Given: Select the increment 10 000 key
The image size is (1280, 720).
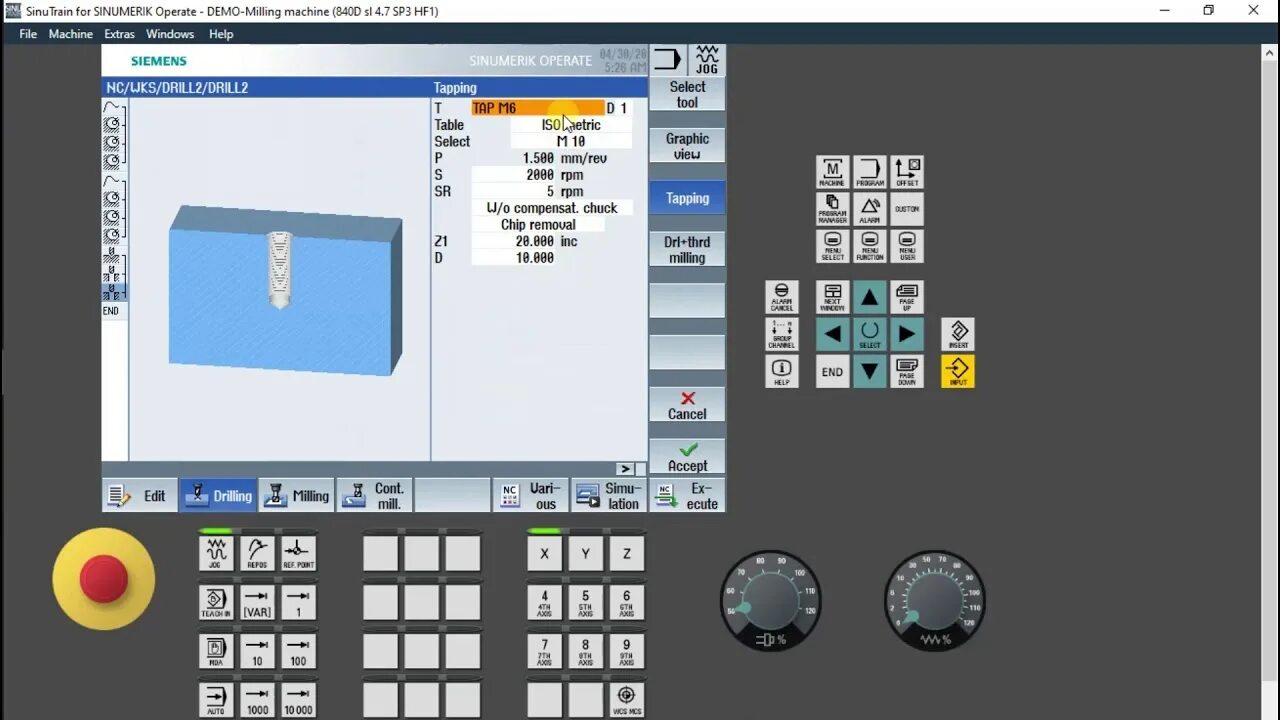Looking at the screenshot, I should tap(298, 699).
